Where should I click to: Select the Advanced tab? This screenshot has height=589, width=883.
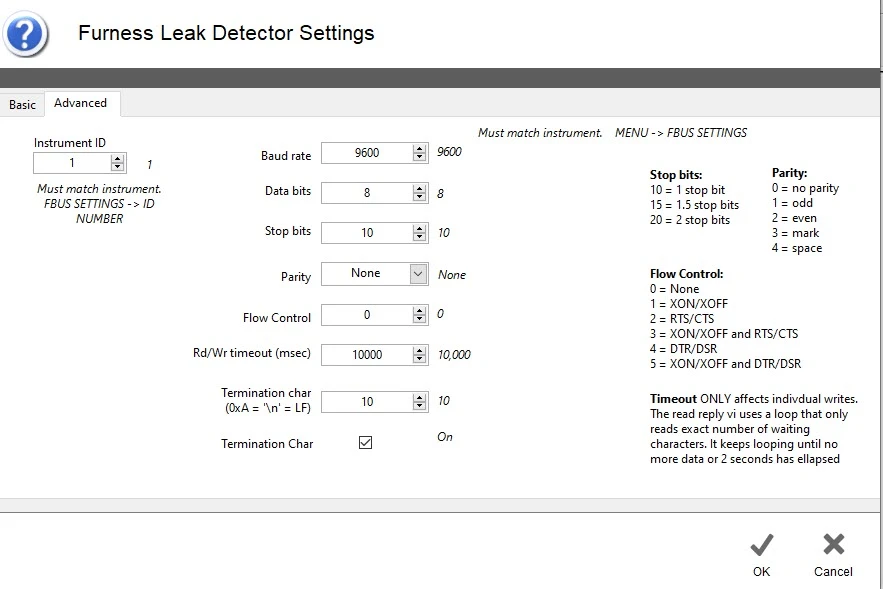(80, 103)
